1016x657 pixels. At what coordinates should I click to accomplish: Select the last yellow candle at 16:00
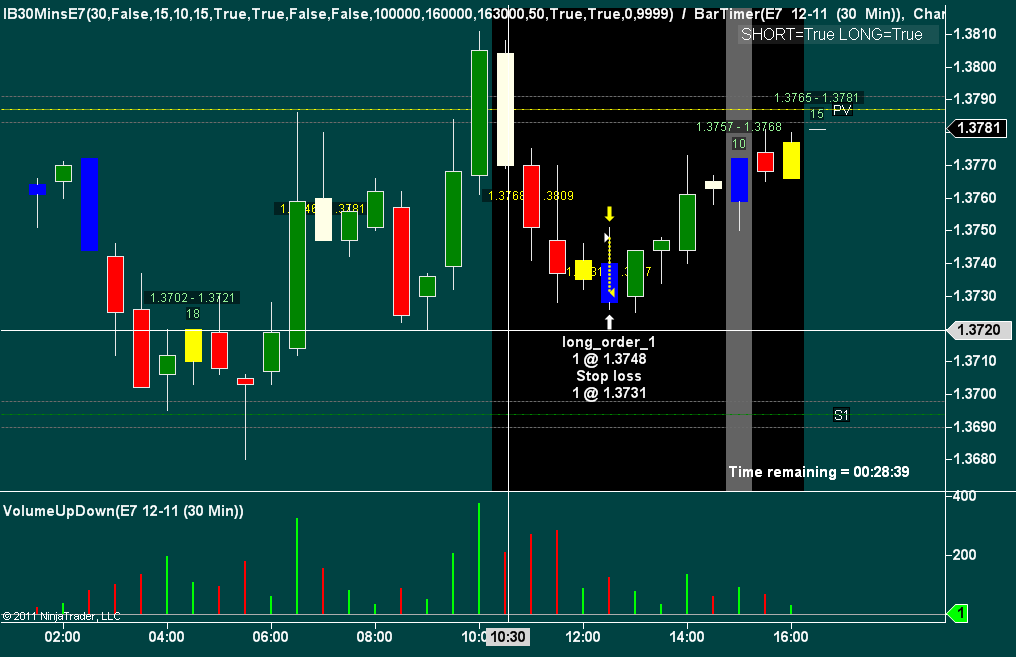pos(791,160)
